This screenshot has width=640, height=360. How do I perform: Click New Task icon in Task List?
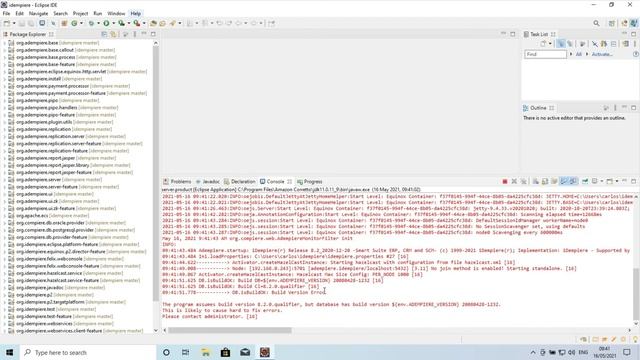543,44
